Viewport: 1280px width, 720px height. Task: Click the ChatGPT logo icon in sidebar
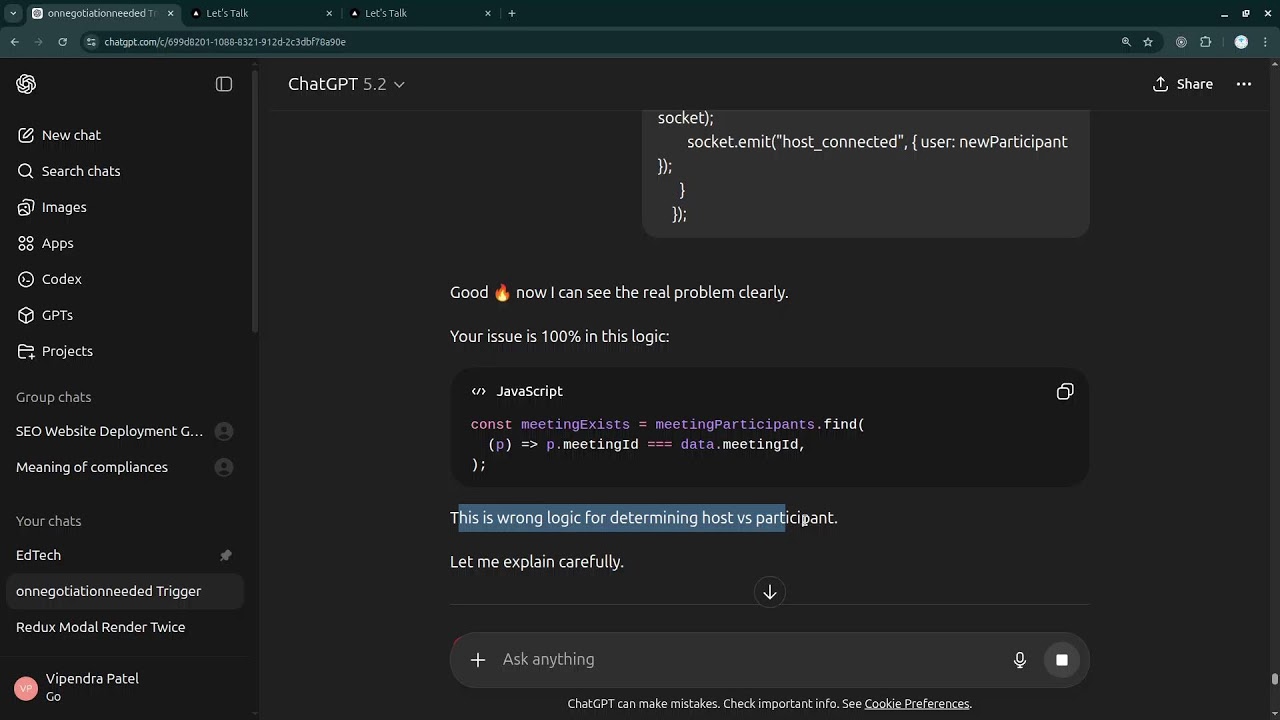tap(26, 84)
